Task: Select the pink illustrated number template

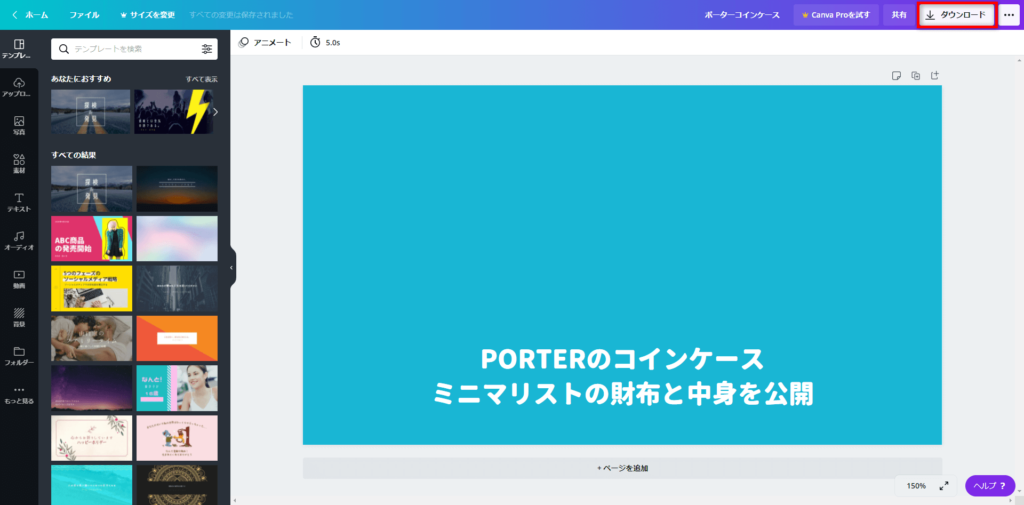Action: coord(177,438)
